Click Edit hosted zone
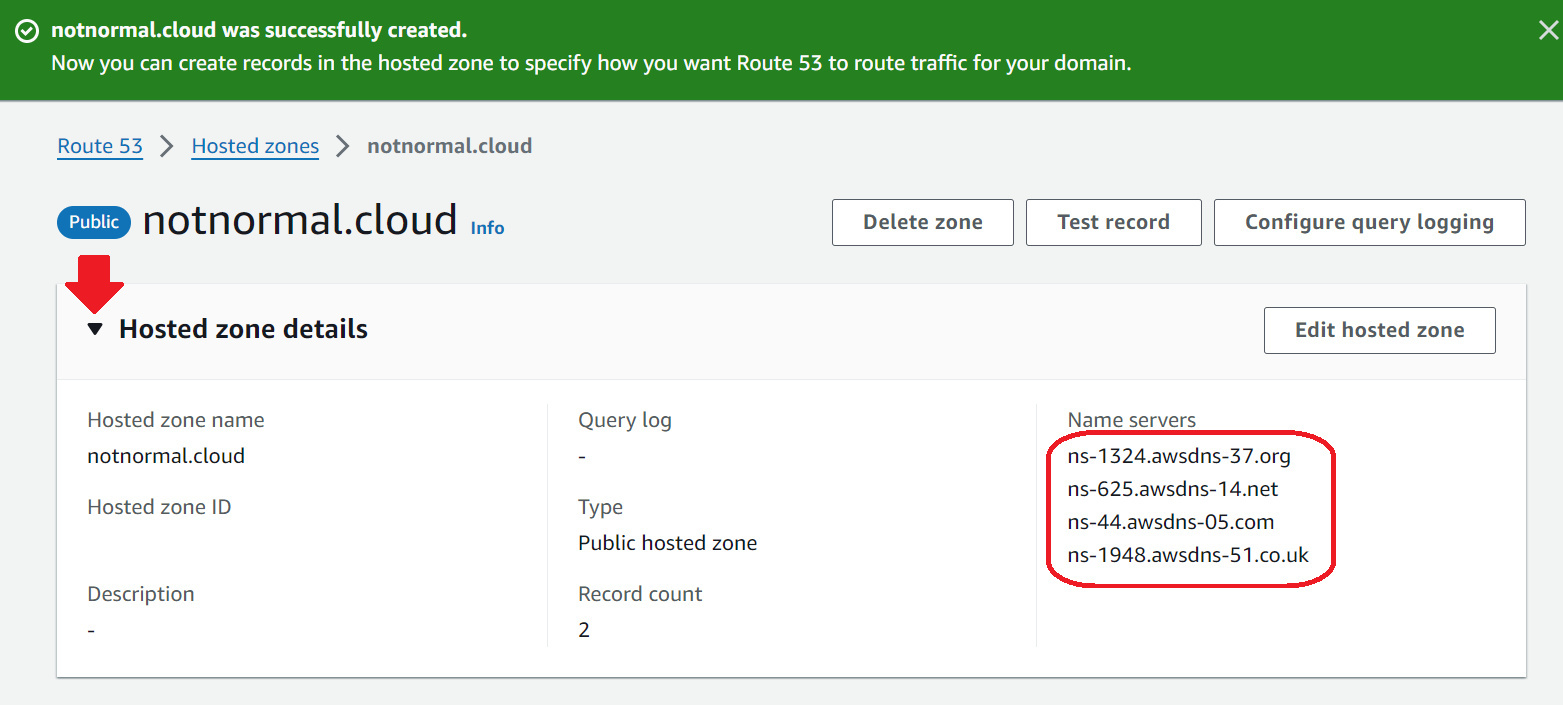Image resolution: width=1563 pixels, height=705 pixels. [x=1379, y=330]
